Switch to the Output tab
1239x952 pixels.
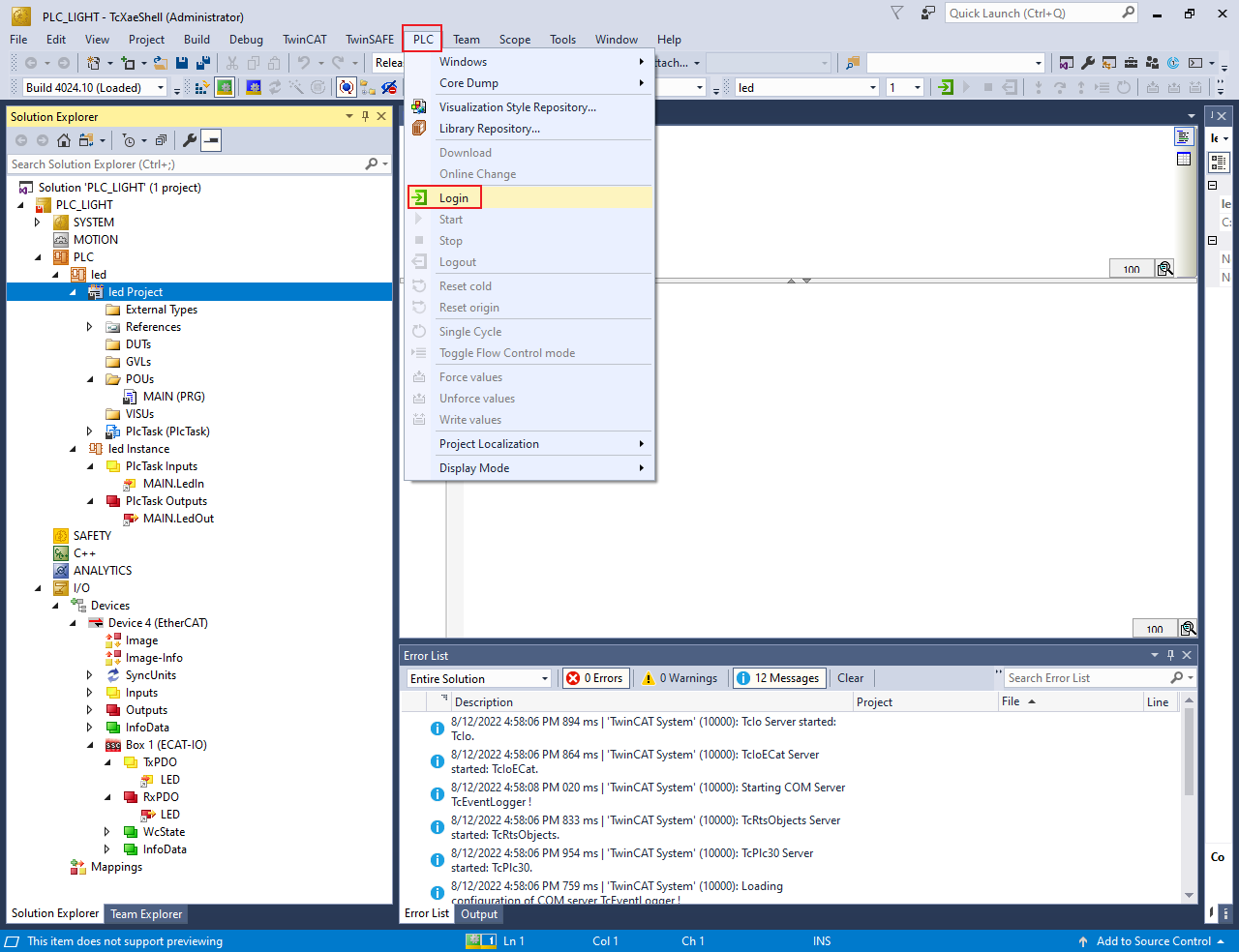point(479,913)
